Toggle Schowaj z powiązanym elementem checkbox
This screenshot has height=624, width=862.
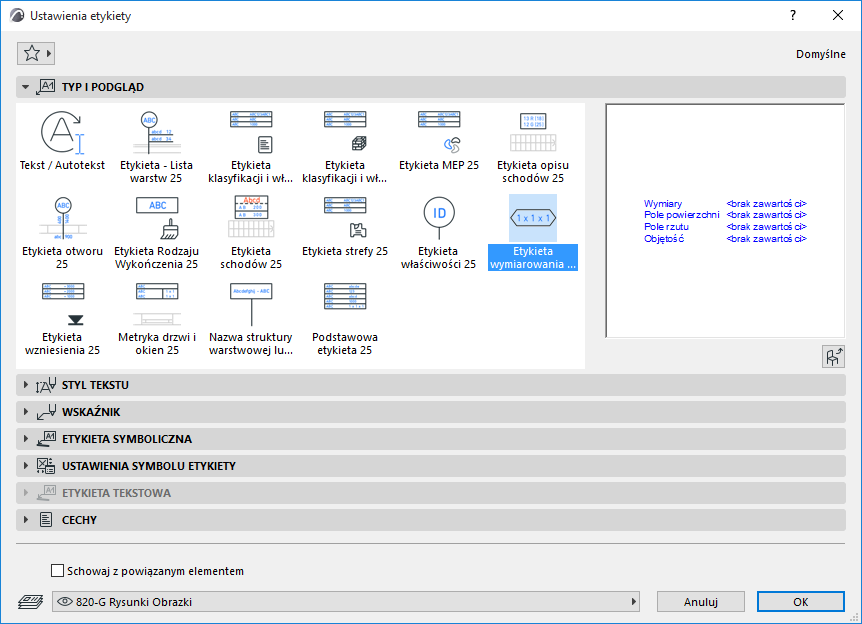pyautogui.click(x=57, y=571)
